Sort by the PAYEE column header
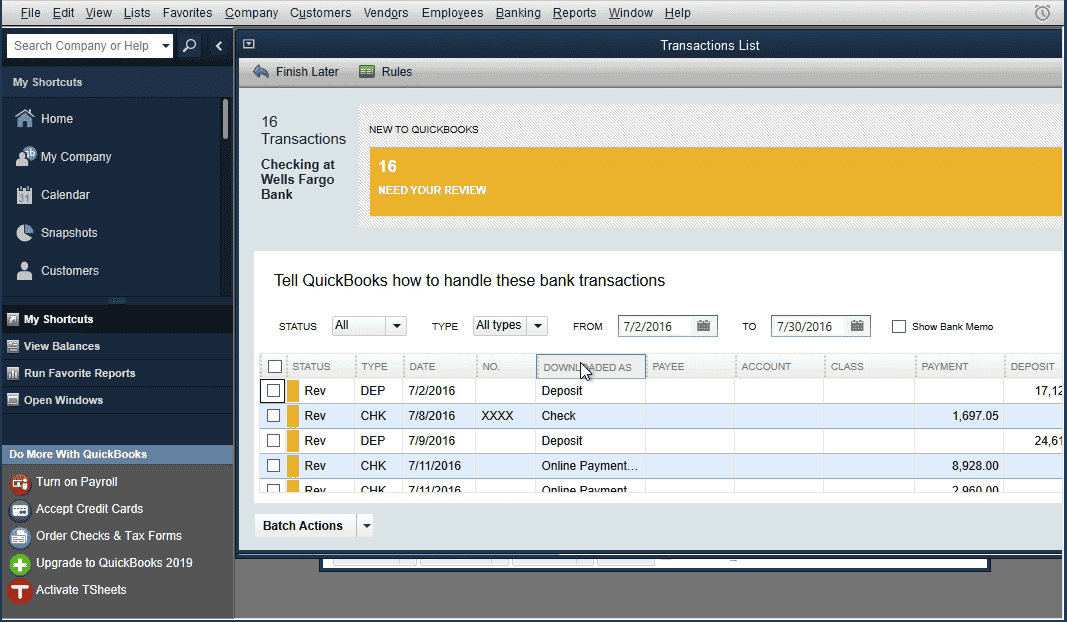This screenshot has width=1067, height=622. coord(690,367)
